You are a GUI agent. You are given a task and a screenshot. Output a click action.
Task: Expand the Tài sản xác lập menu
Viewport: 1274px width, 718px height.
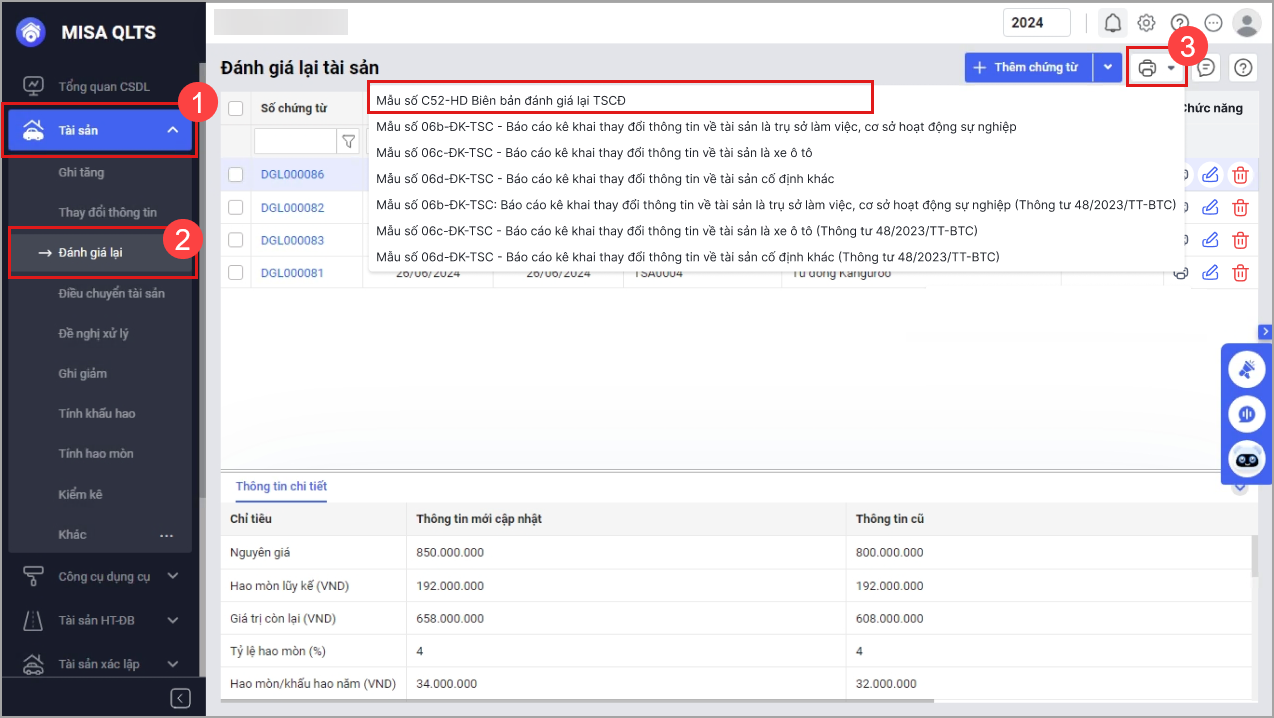(x=173, y=664)
